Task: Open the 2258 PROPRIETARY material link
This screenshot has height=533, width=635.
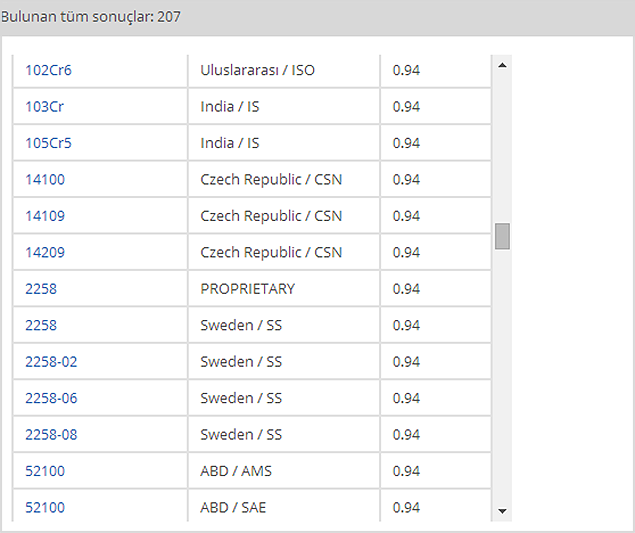Action: click(x=41, y=289)
